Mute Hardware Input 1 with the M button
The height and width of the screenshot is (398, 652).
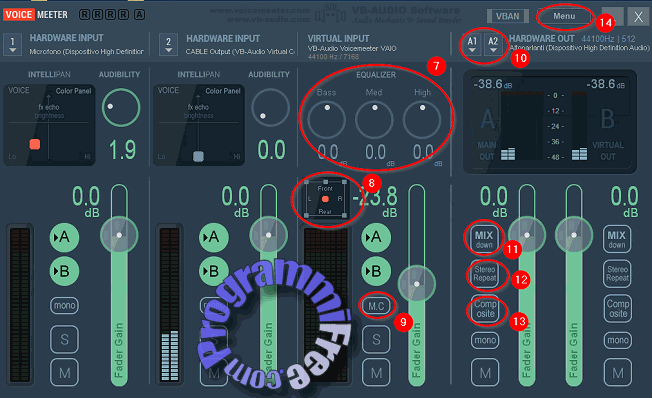(x=64, y=373)
